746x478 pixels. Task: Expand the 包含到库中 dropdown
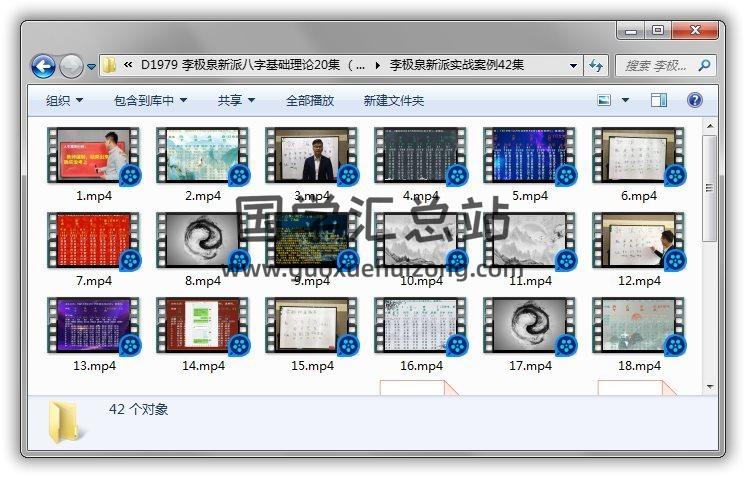pyautogui.click(x=150, y=101)
